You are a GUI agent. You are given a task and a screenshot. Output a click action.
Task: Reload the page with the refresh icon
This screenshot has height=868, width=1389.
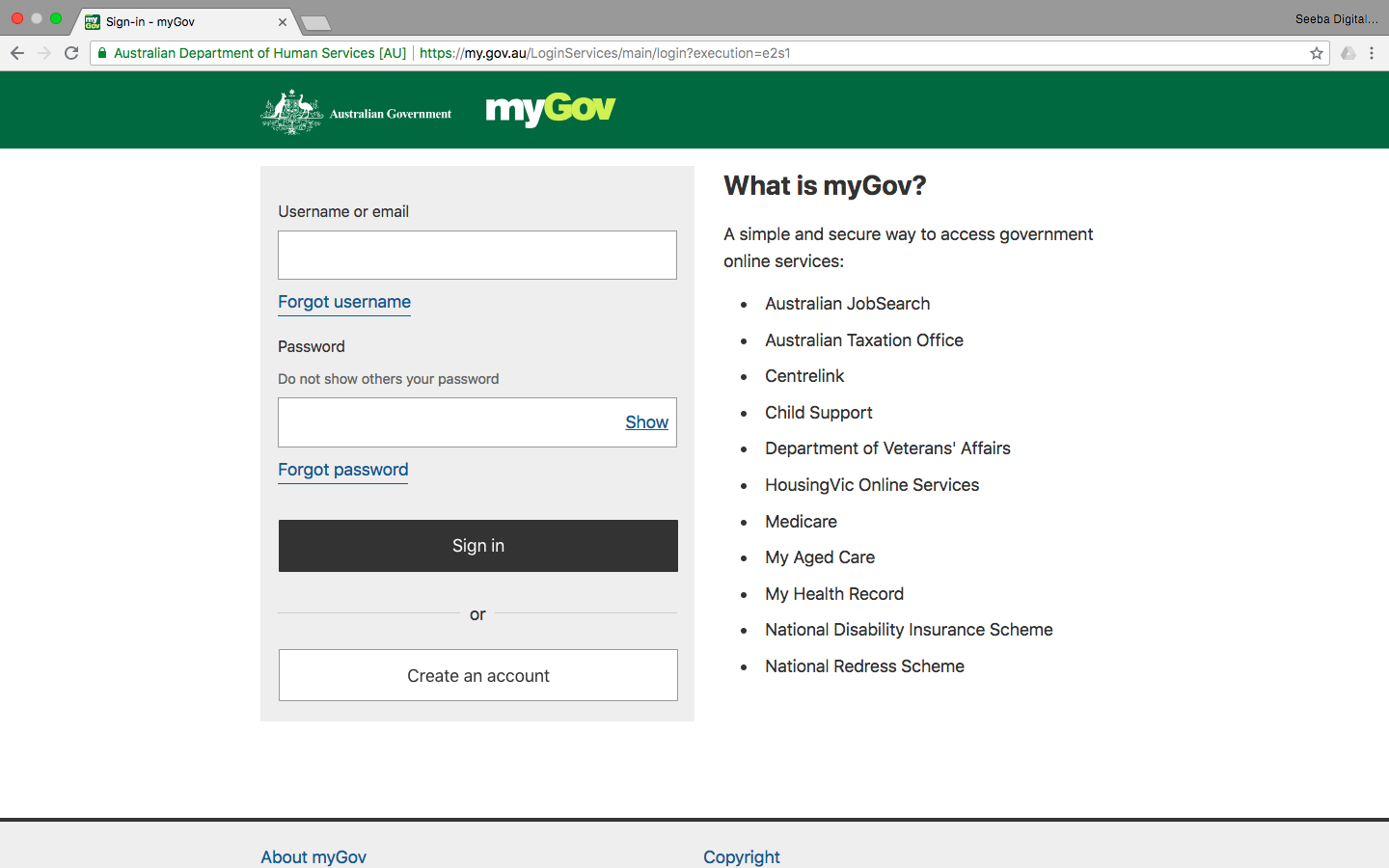pyautogui.click(x=71, y=53)
